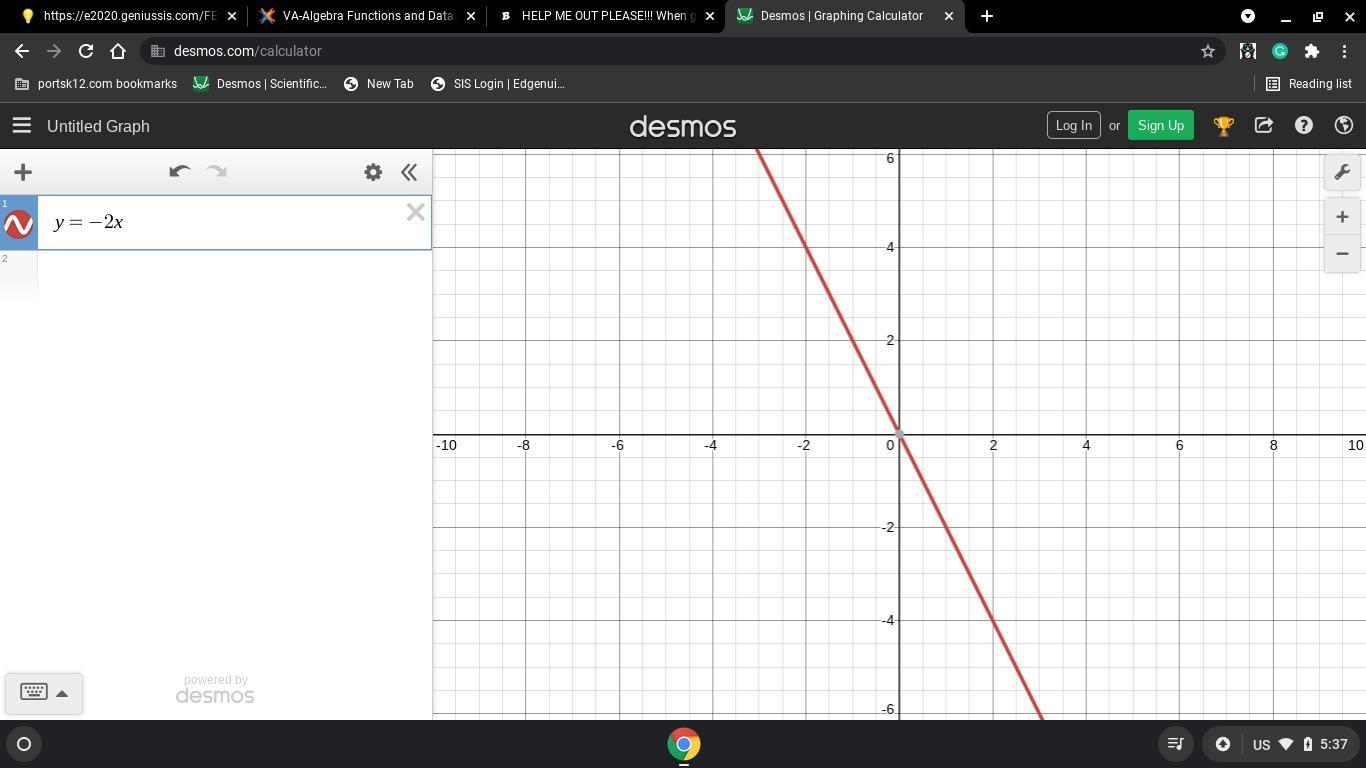Viewport: 1366px width, 768px height.
Task: Go forward to the next page
Action: (x=54, y=51)
